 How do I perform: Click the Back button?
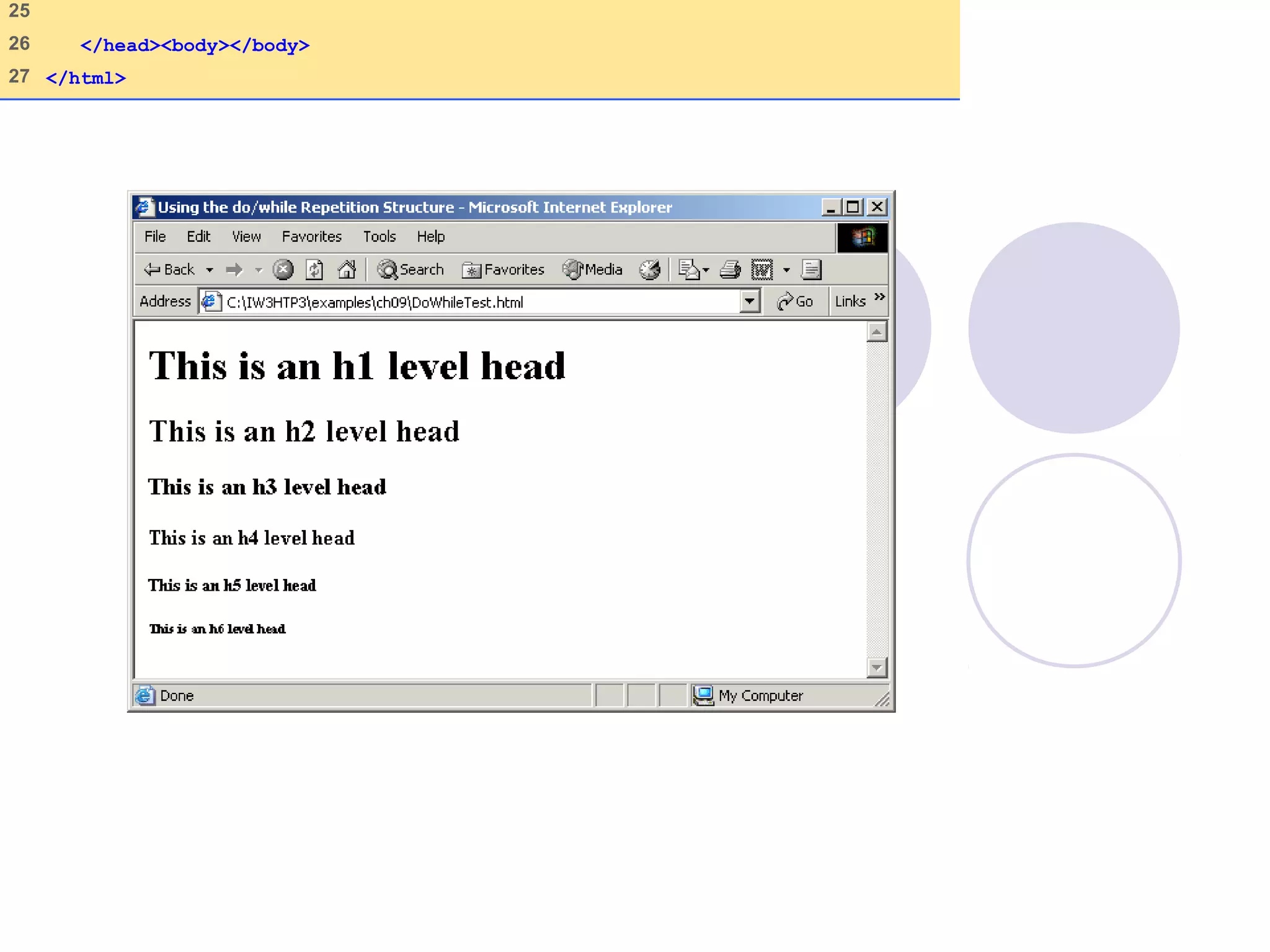pos(169,270)
